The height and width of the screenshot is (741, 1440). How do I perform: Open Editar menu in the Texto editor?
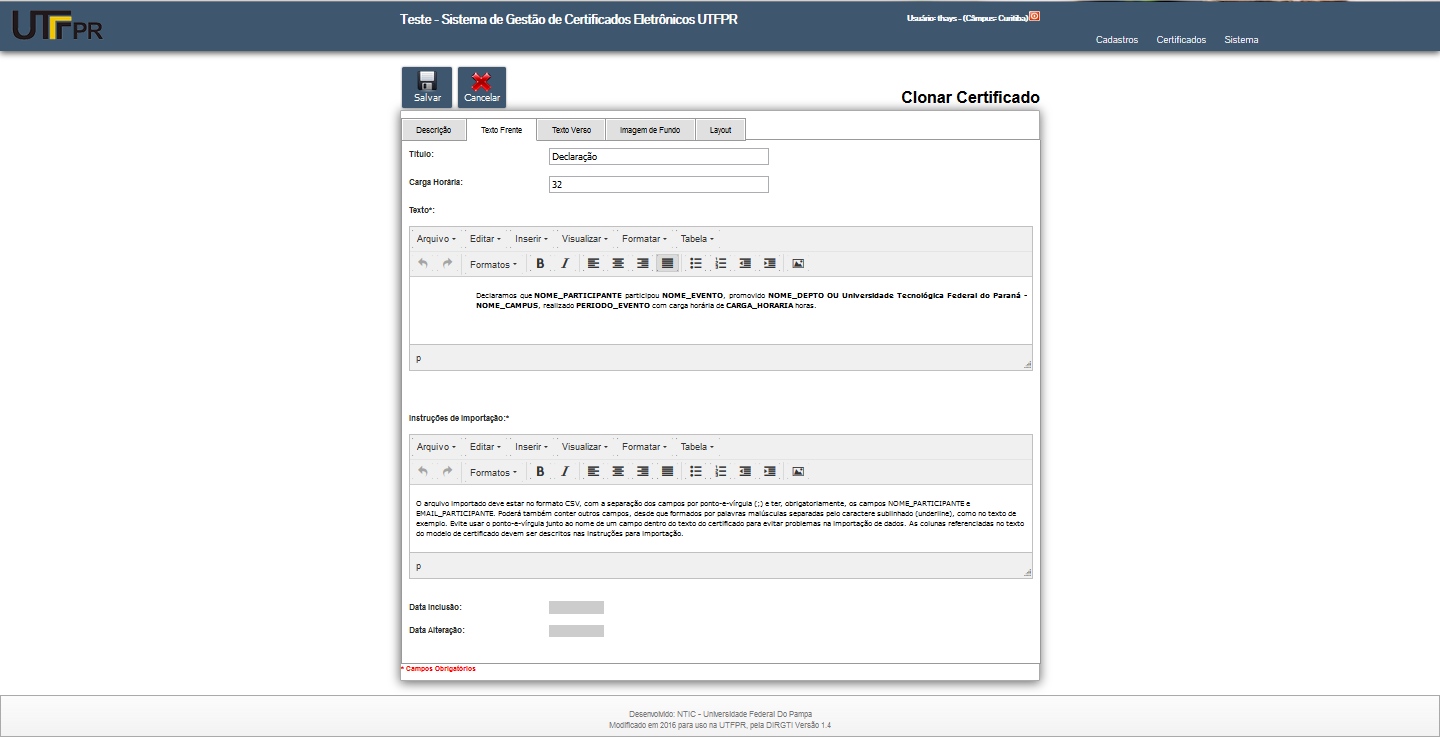(x=485, y=239)
